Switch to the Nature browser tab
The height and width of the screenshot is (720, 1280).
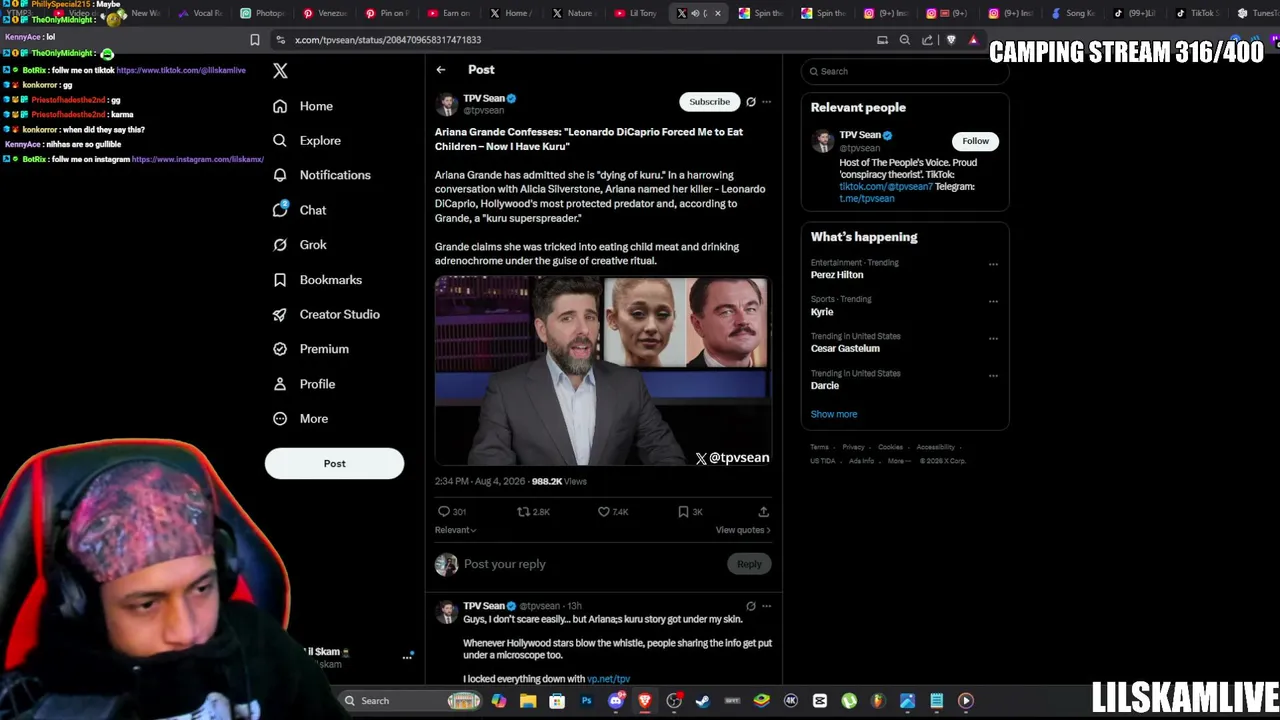point(573,13)
